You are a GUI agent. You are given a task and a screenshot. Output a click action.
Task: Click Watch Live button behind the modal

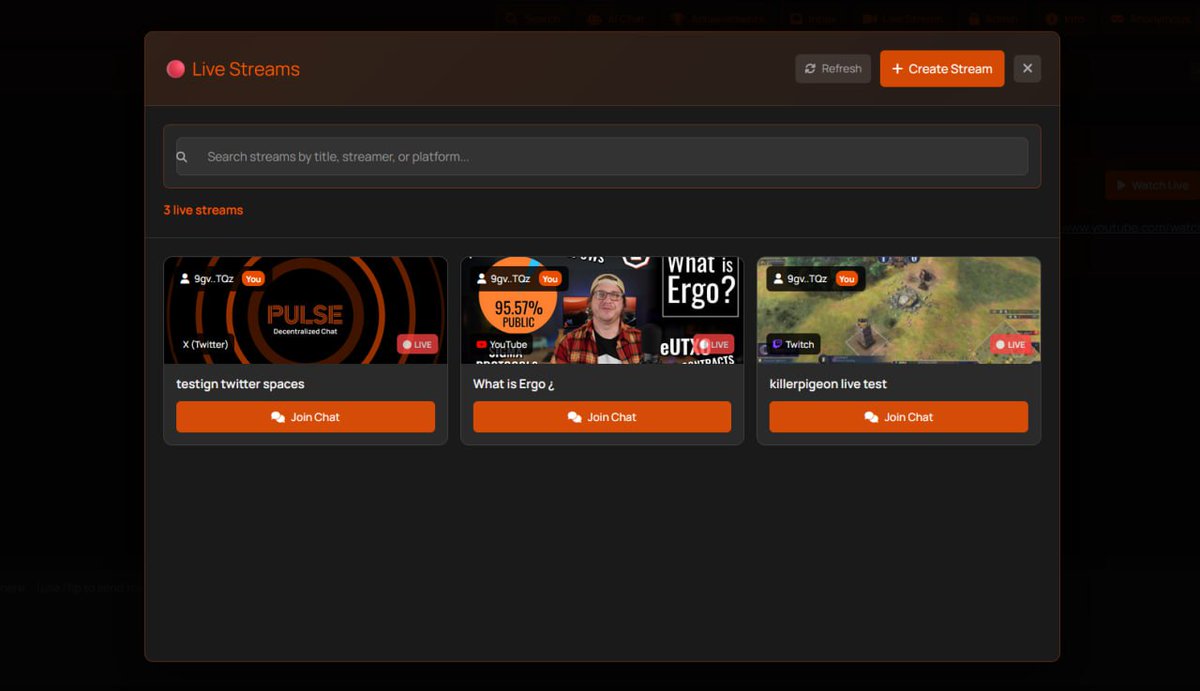coord(1152,185)
